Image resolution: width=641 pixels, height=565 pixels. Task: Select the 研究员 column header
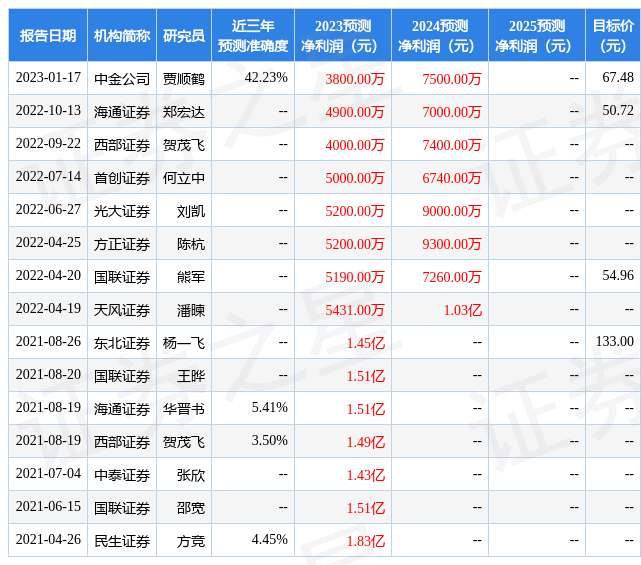click(184, 36)
